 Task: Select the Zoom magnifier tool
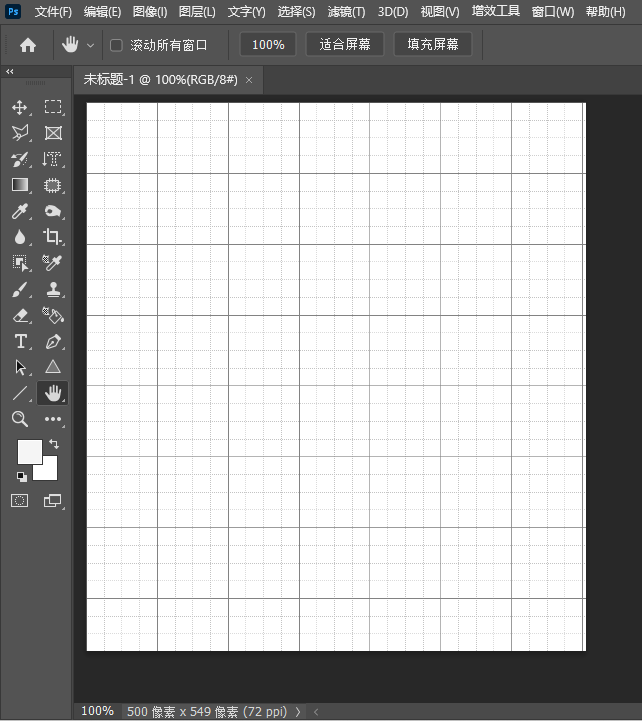coord(20,419)
